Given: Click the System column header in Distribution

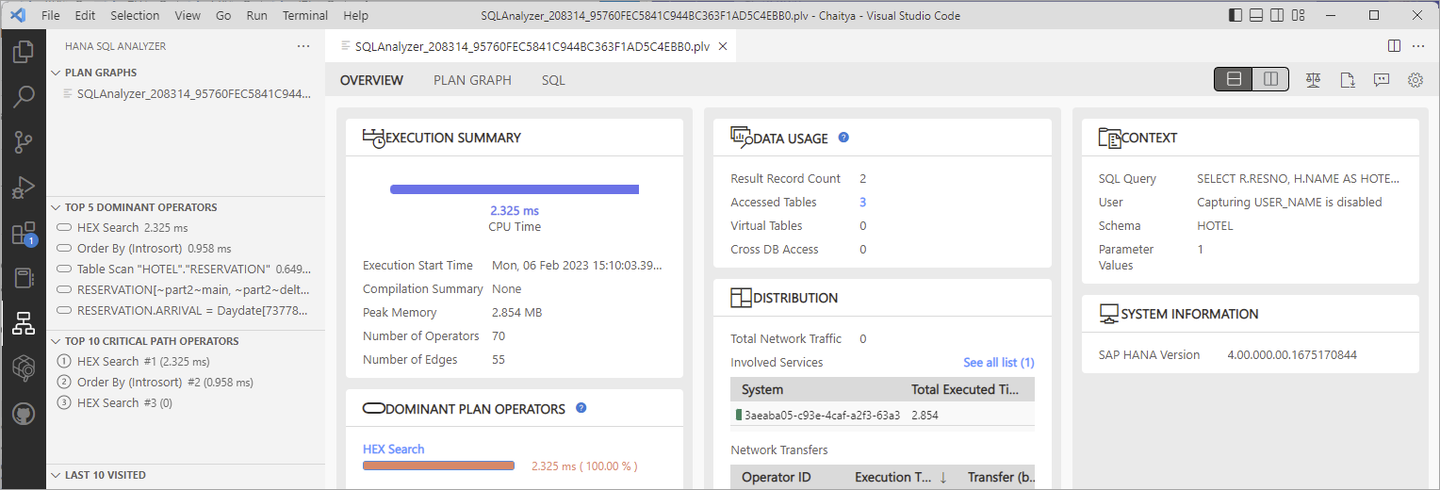Looking at the screenshot, I should 763,389.
